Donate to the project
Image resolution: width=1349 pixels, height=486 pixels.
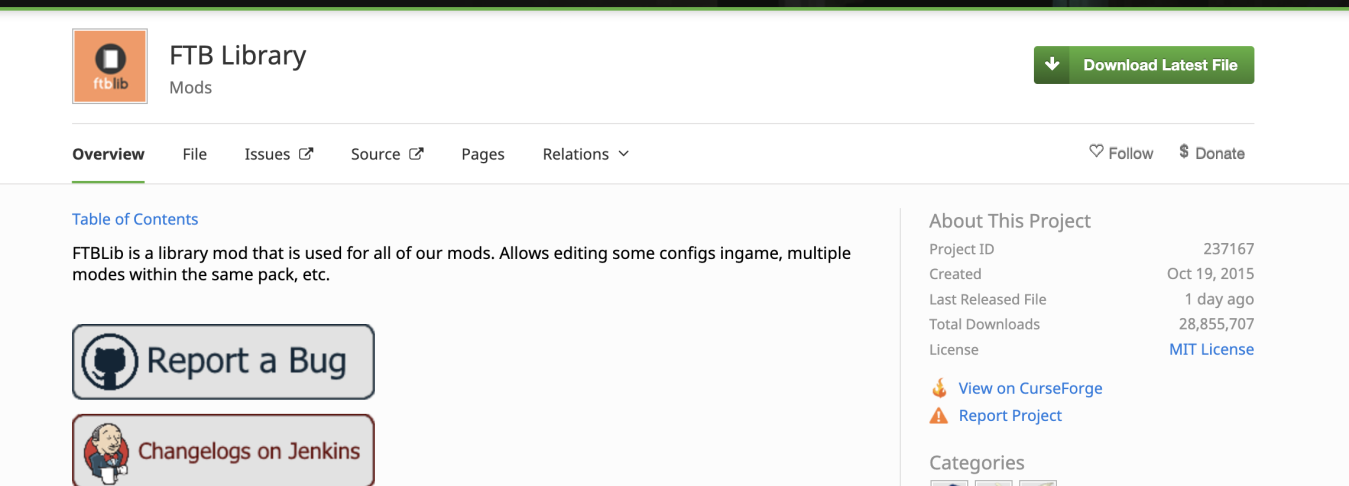pyautogui.click(x=1212, y=153)
